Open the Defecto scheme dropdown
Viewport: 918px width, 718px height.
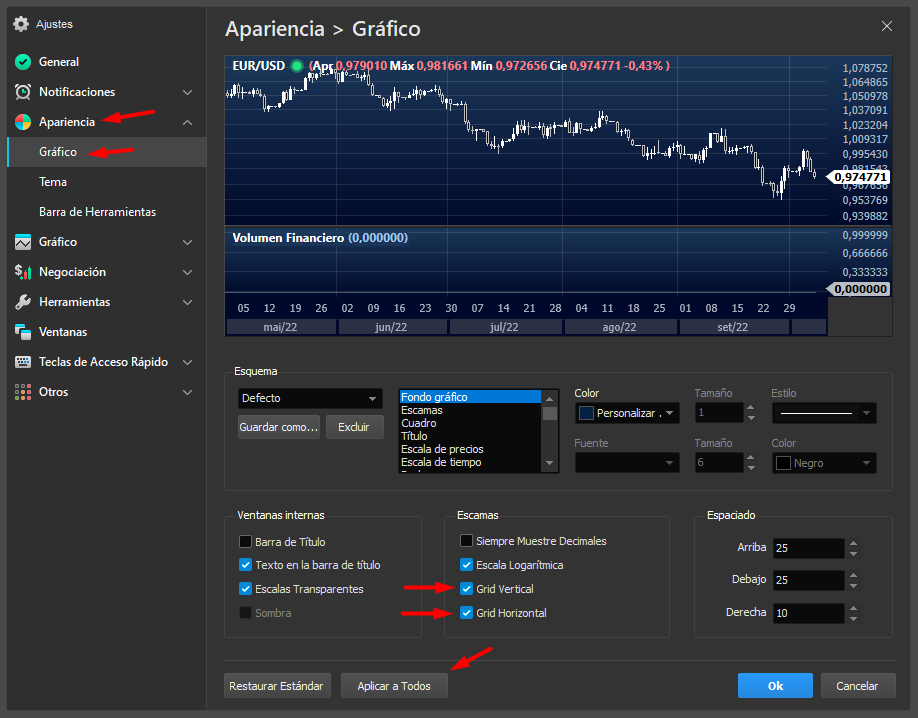310,398
